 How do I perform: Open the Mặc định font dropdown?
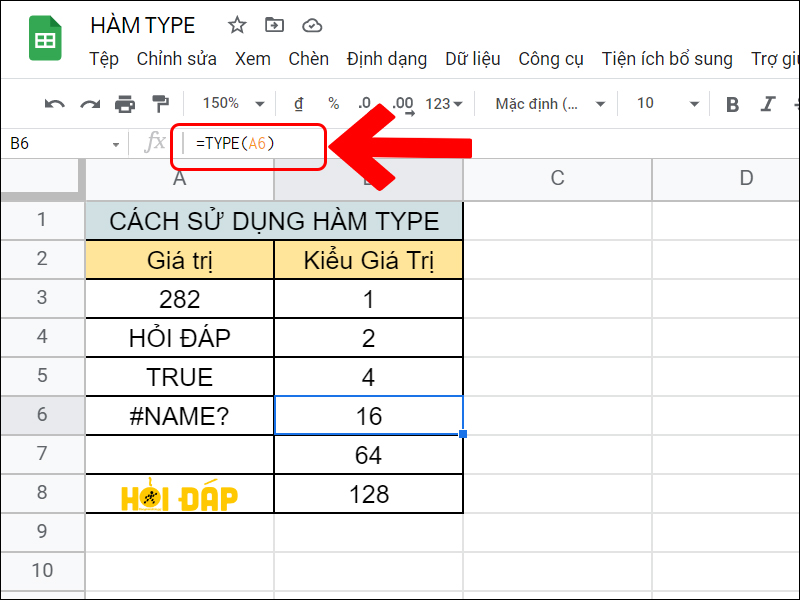[550, 104]
